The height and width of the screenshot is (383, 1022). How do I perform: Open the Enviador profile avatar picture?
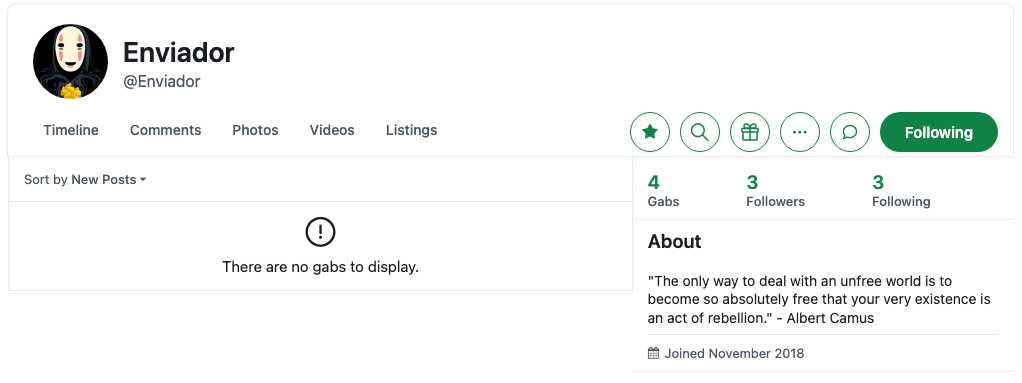(70, 62)
